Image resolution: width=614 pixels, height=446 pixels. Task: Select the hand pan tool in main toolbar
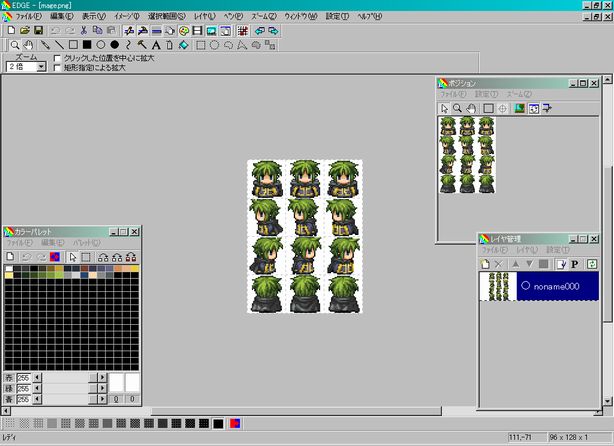point(28,45)
